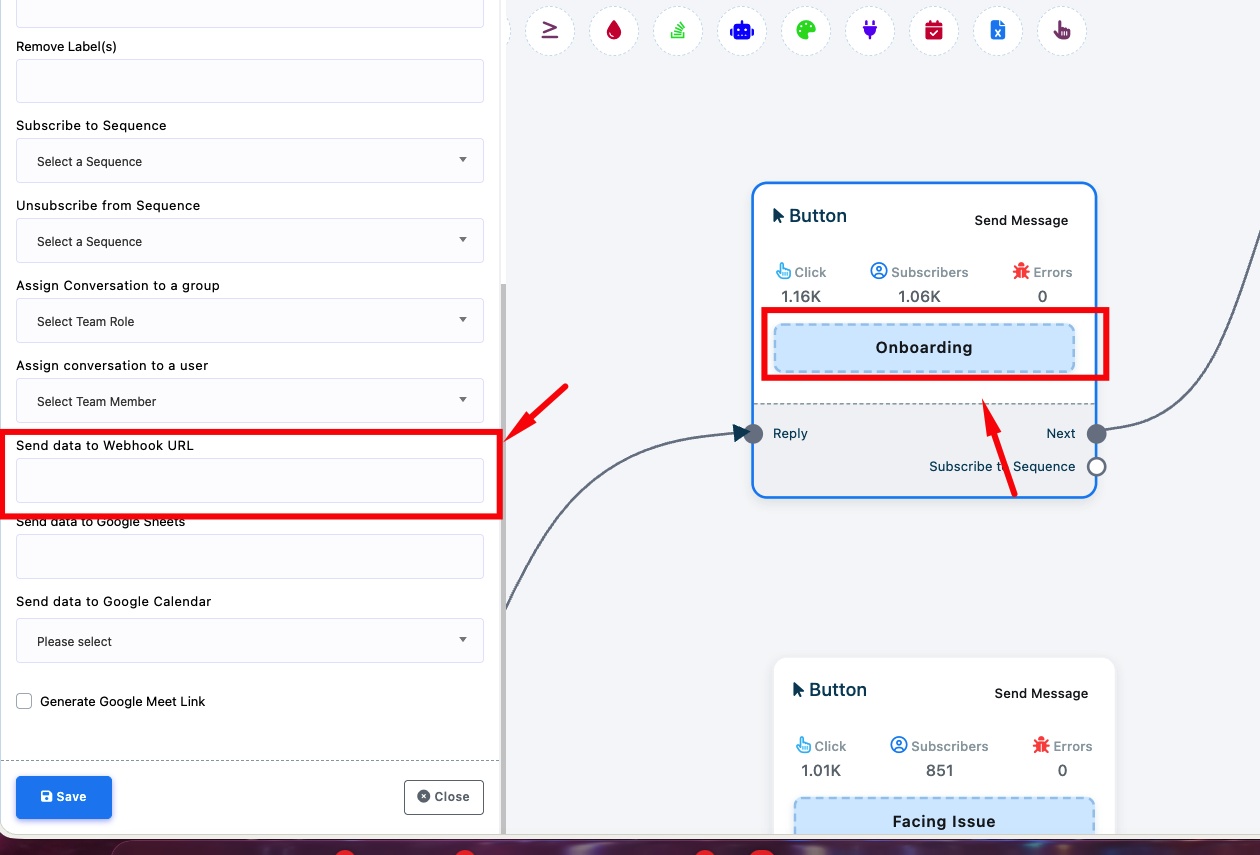Screen dimensions: 1260x855
Task: Click the Click hand icon in Facing Issue node
Action: 804,745
